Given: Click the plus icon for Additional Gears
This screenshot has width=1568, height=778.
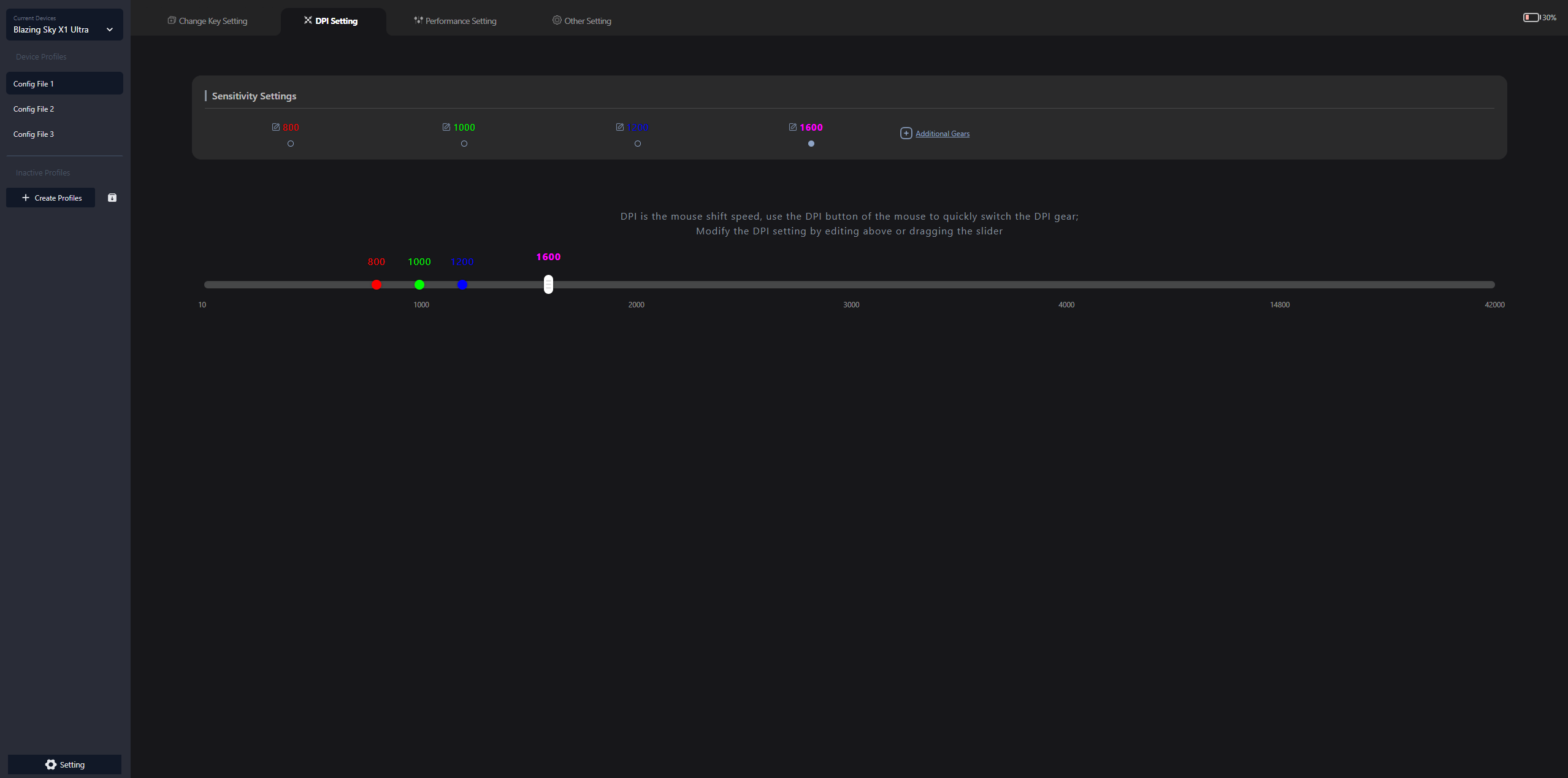Looking at the screenshot, I should pyautogui.click(x=906, y=133).
